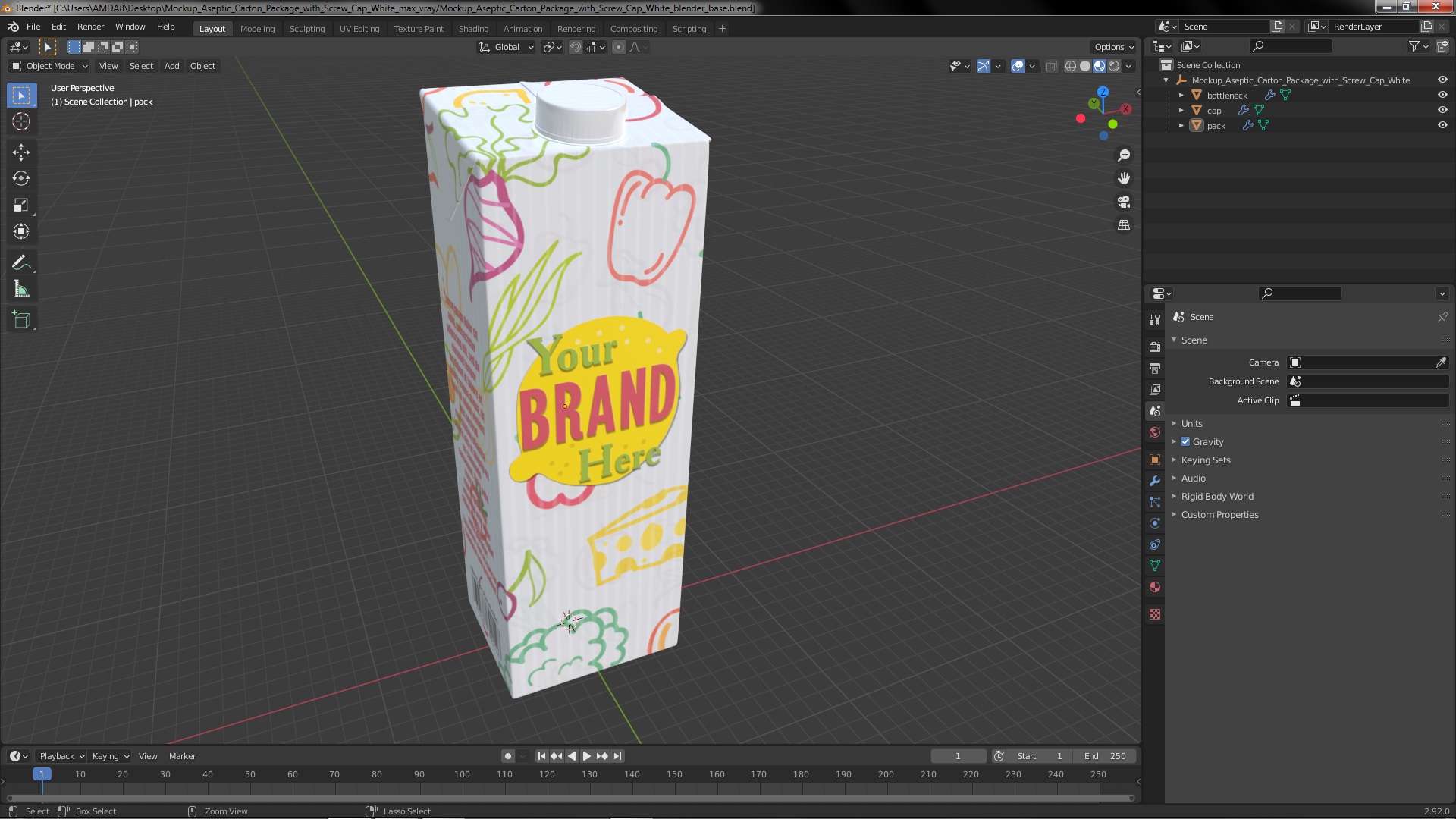Viewport: 1456px width, 819px height.
Task: Toggle the camera view icon
Action: tap(1124, 202)
